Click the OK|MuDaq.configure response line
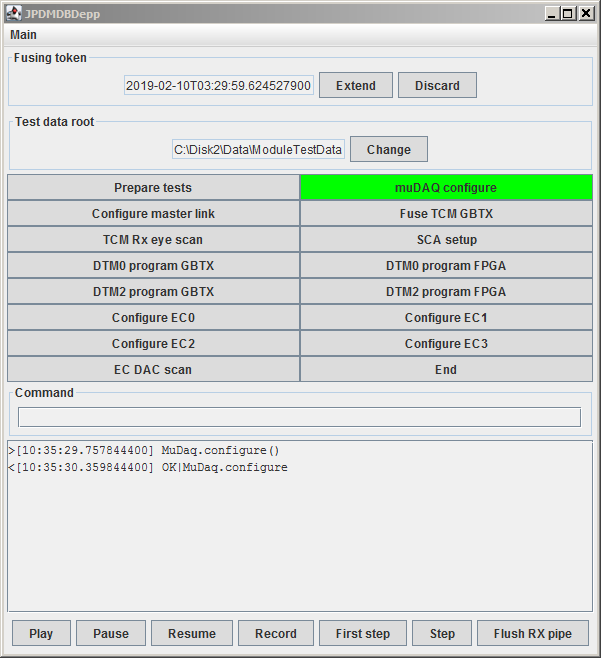The image size is (601, 658). pos(148,467)
